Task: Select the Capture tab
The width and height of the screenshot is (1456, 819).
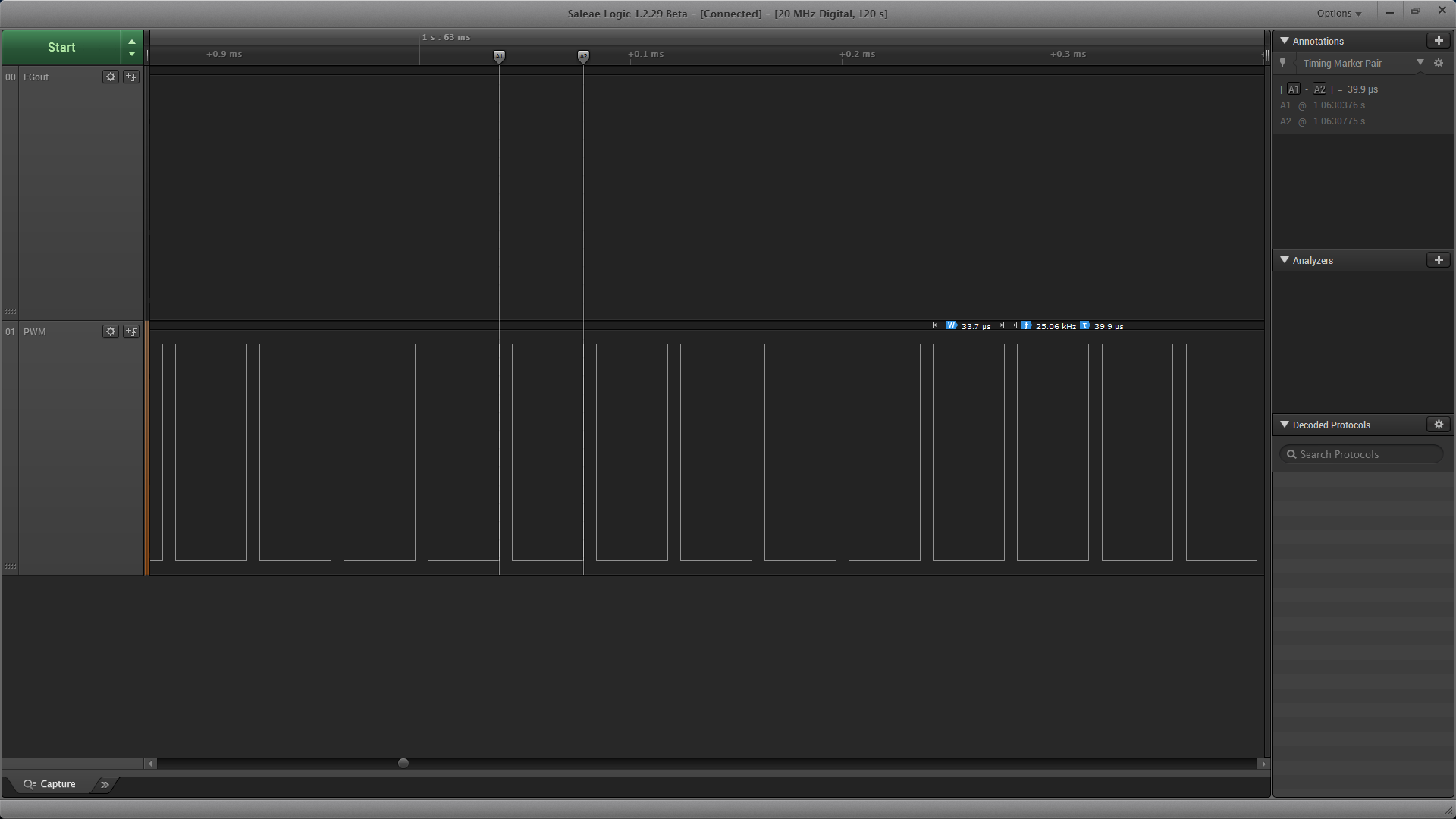Action: (x=49, y=784)
